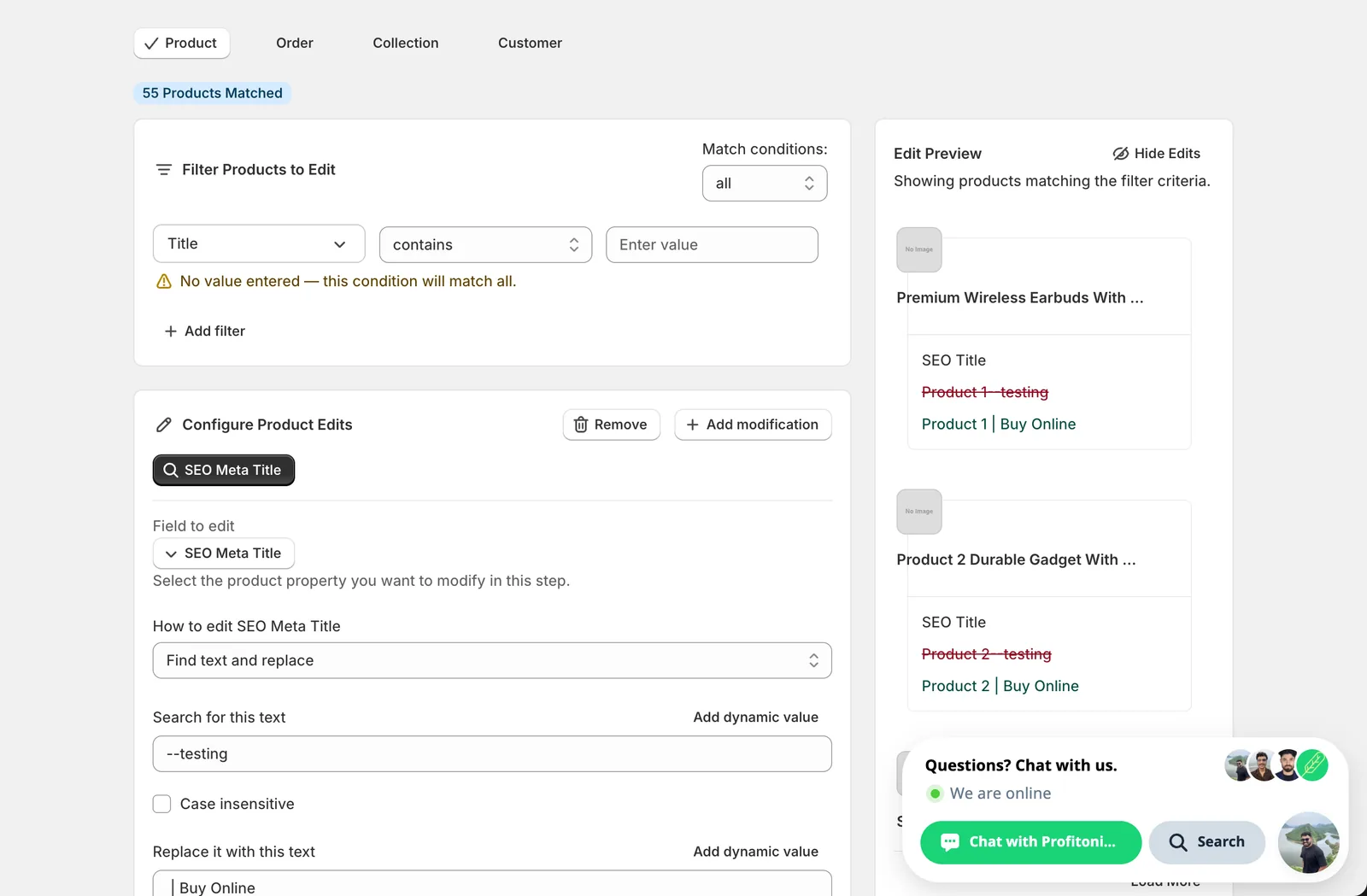
Task: Click the Search button in chat widget
Action: [x=1207, y=842]
